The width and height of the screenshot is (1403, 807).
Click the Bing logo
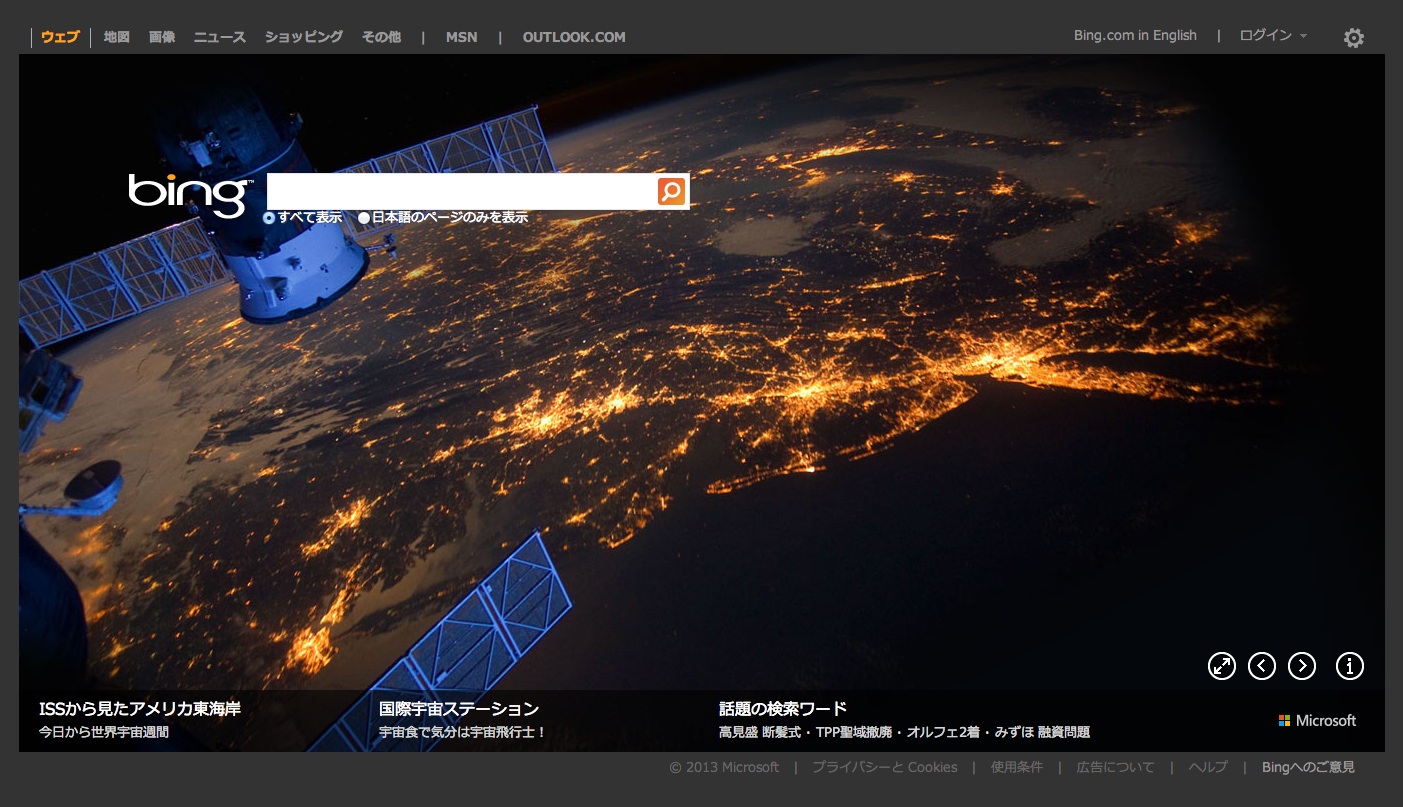[x=190, y=194]
